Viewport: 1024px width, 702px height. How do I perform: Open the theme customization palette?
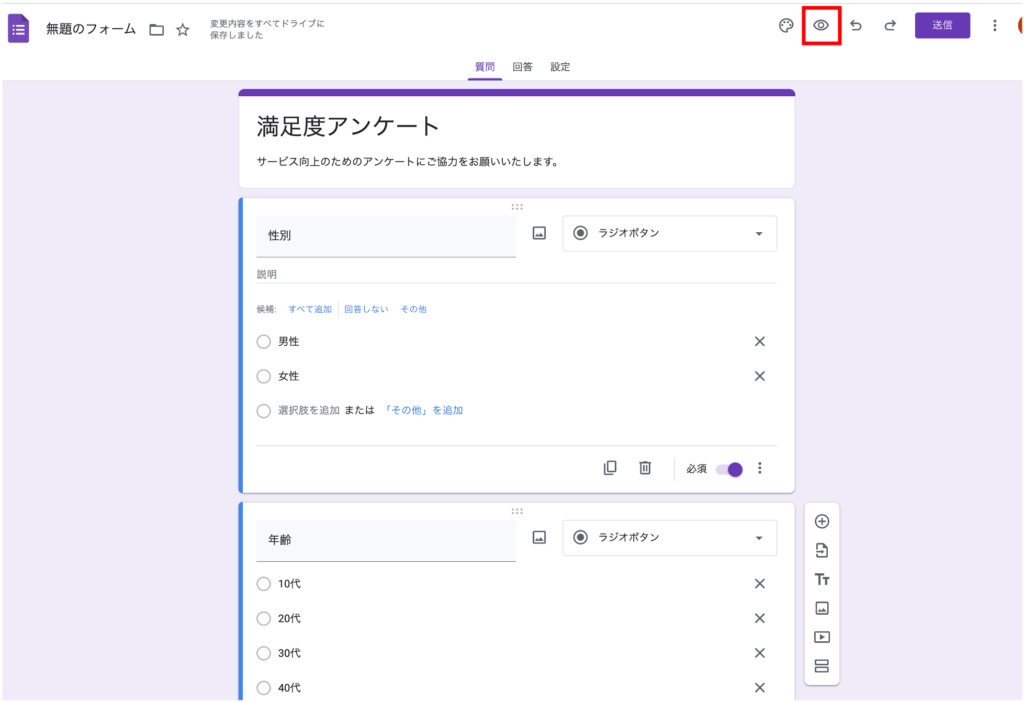pyautogui.click(x=786, y=25)
